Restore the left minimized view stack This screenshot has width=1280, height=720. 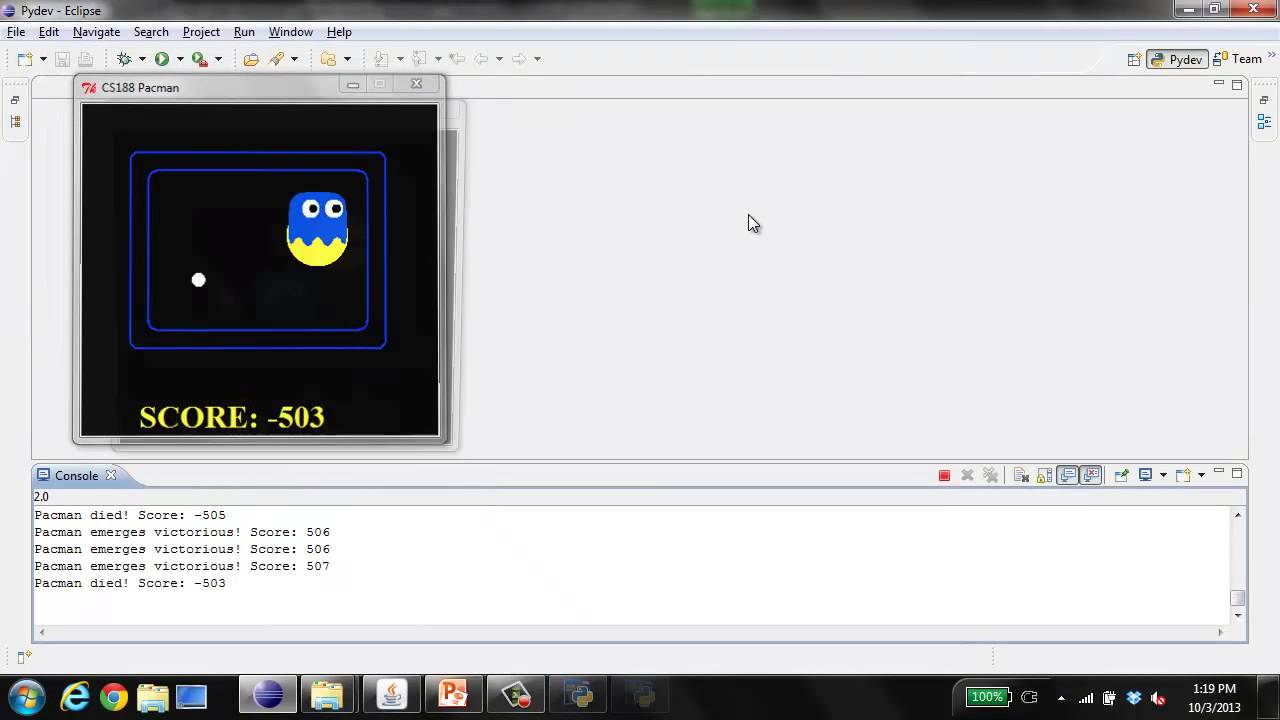point(15,100)
